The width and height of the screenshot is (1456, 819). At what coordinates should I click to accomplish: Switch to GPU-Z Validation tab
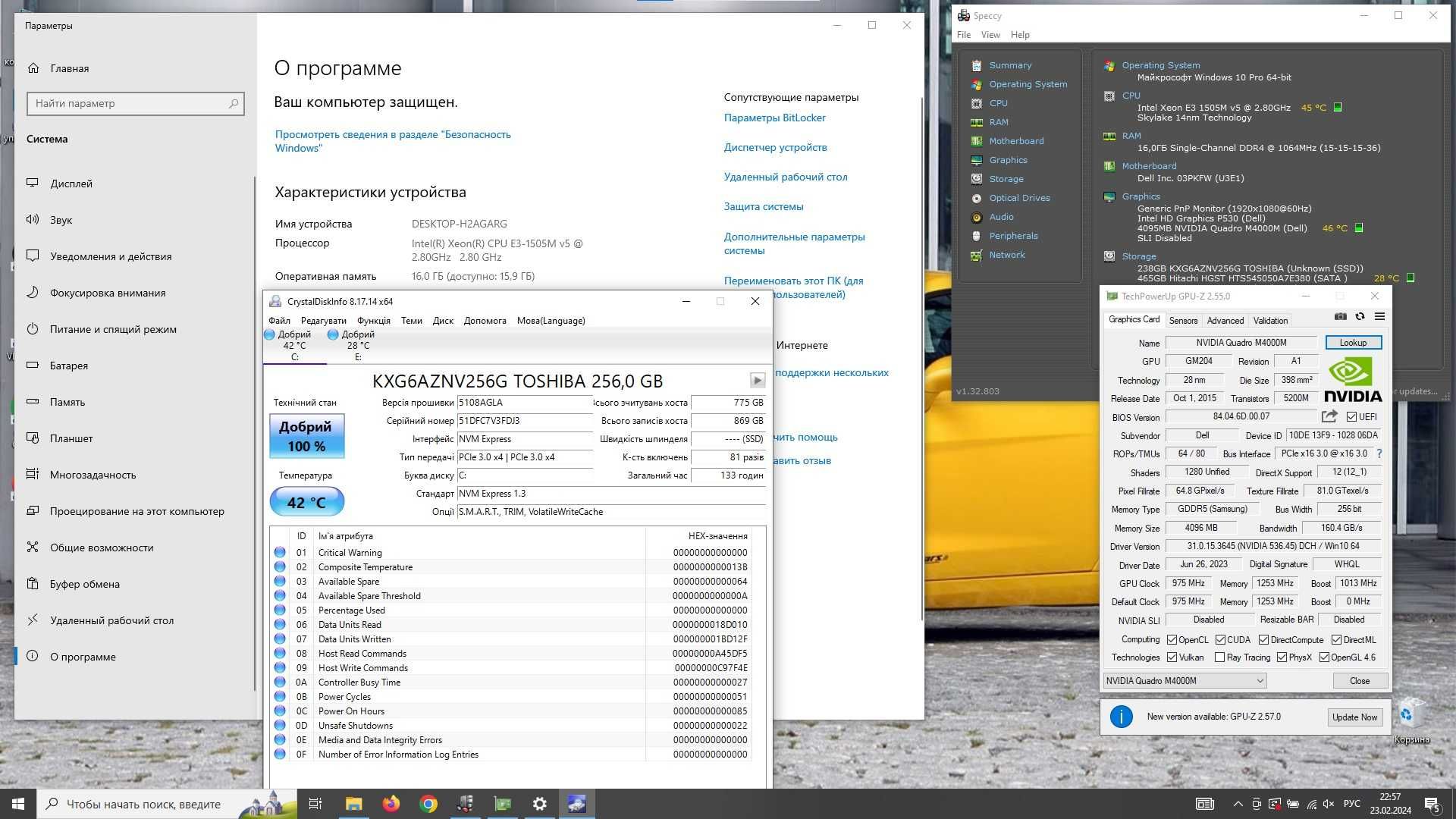[x=1270, y=321]
